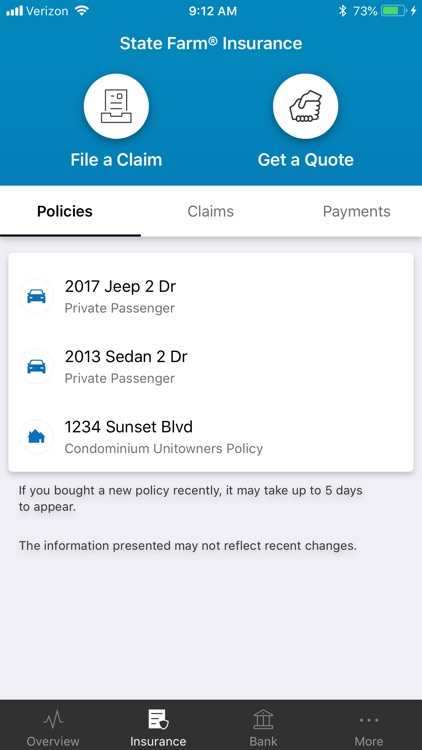Tap the battery indicator in status bar
422x750 pixels.
coord(394,11)
